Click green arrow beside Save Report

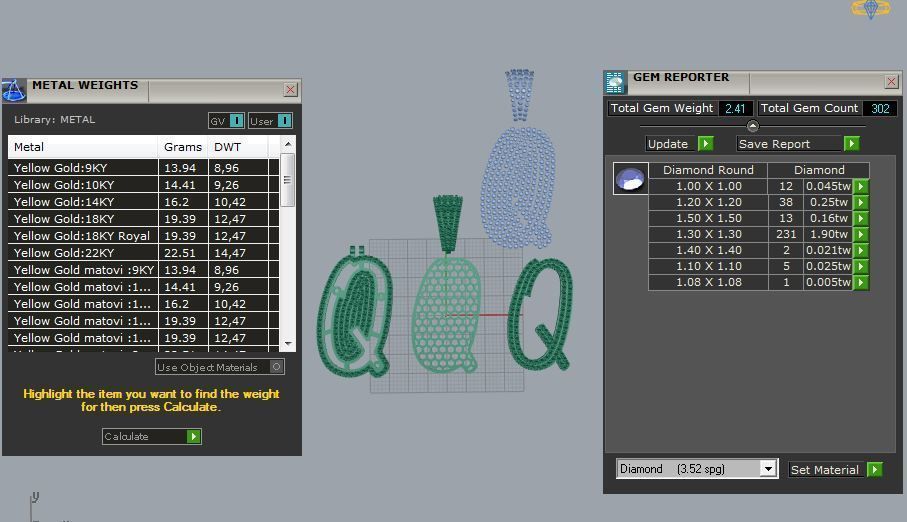[x=851, y=144]
